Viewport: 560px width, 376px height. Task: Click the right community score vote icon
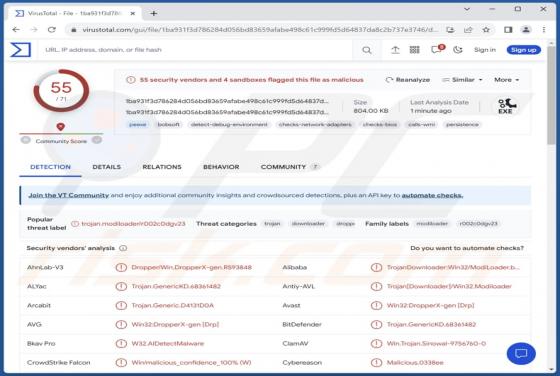[x=97, y=140]
